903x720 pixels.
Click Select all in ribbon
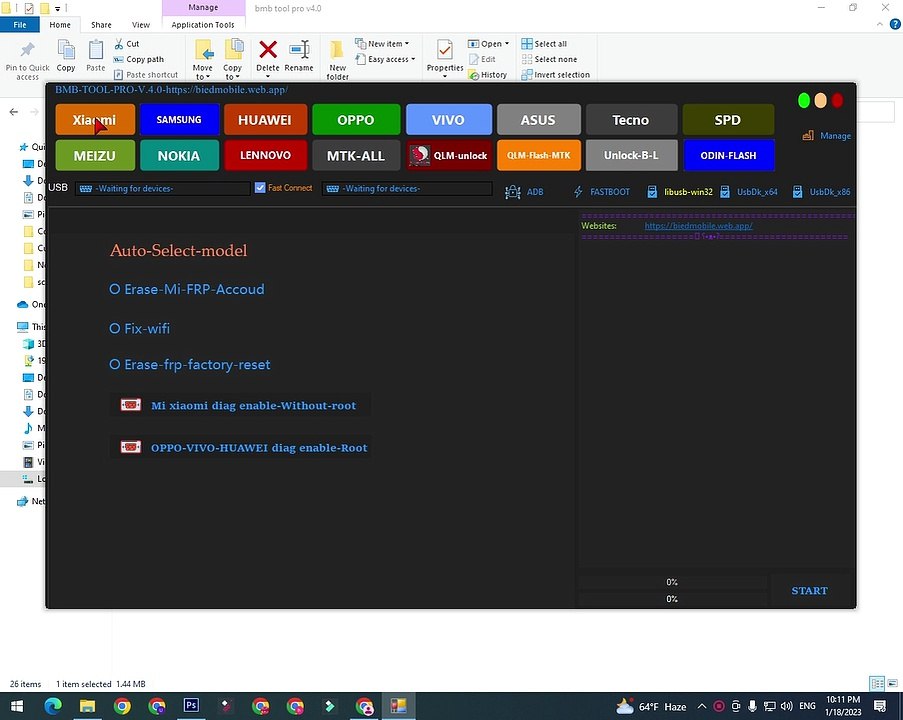pyautogui.click(x=544, y=44)
